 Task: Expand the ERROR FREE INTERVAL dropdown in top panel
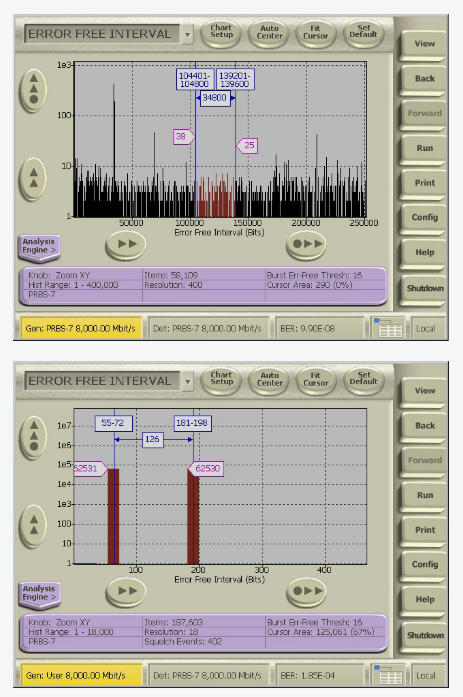(188, 34)
